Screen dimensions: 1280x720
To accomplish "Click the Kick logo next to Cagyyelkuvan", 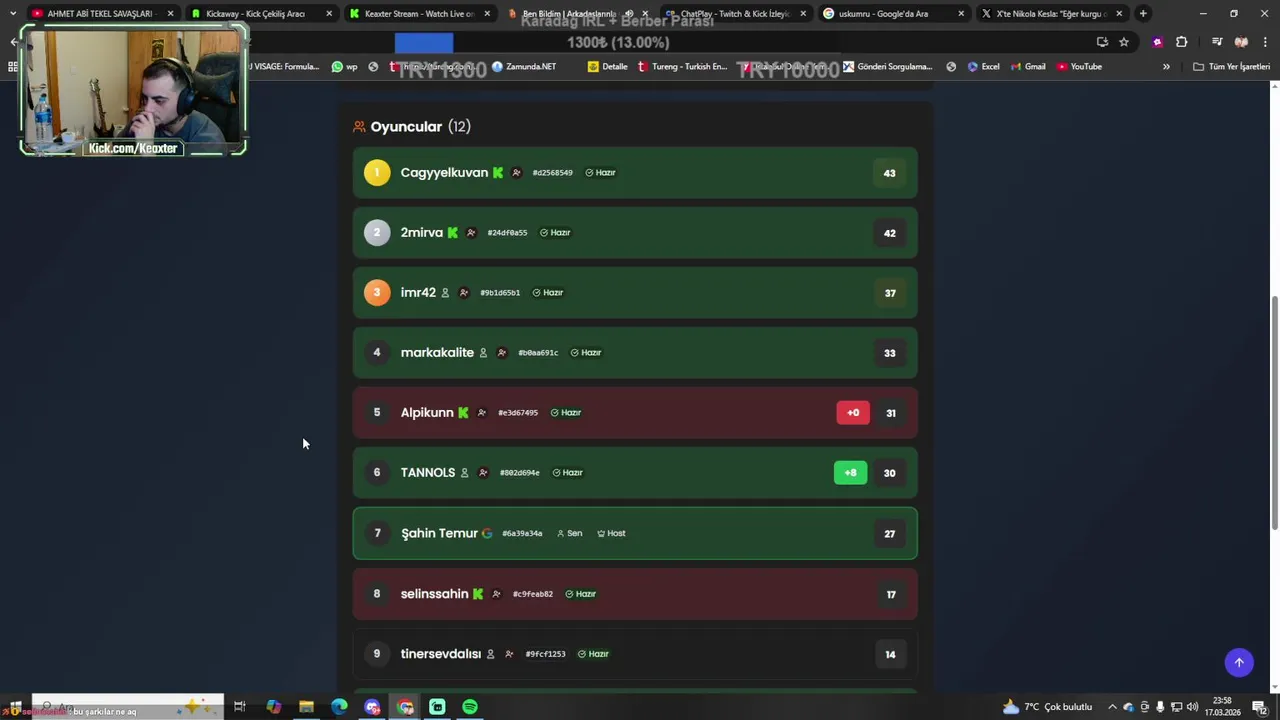I will click(498, 173).
